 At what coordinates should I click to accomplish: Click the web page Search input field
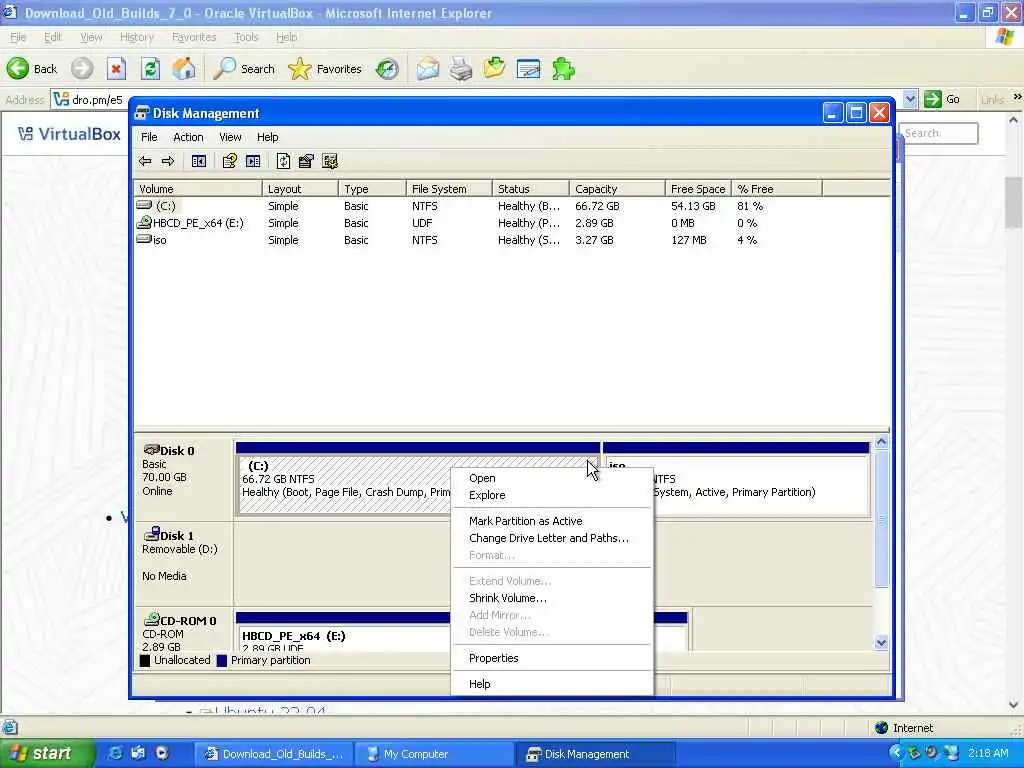938,133
